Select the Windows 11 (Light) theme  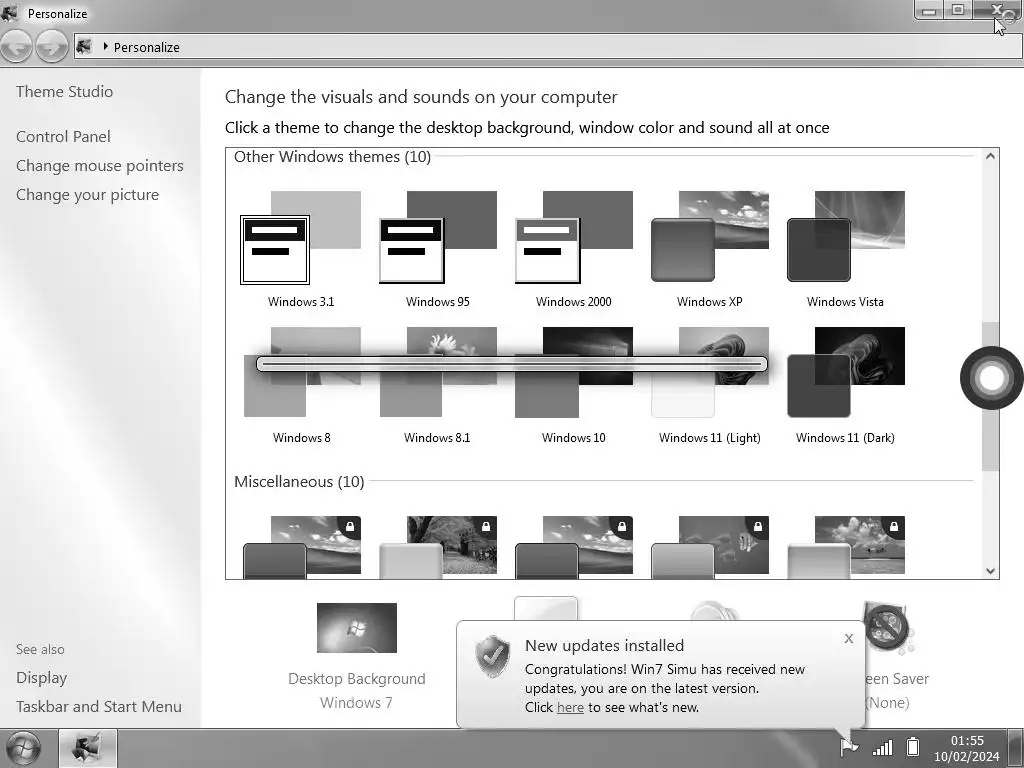coord(709,385)
